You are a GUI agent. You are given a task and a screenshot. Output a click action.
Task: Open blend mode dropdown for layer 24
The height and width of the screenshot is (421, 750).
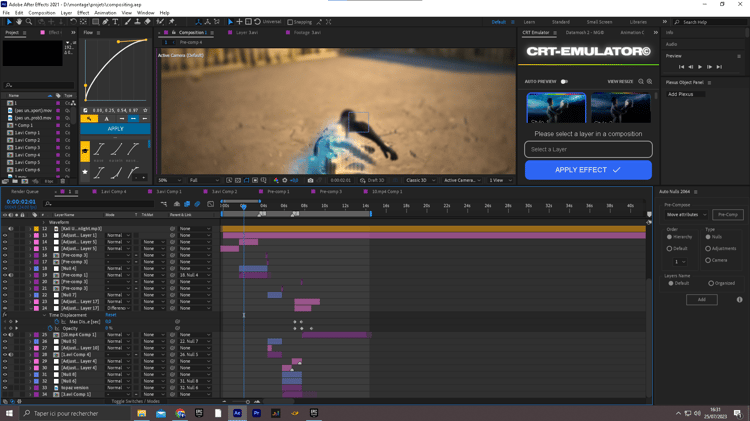click(x=118, y=308)
